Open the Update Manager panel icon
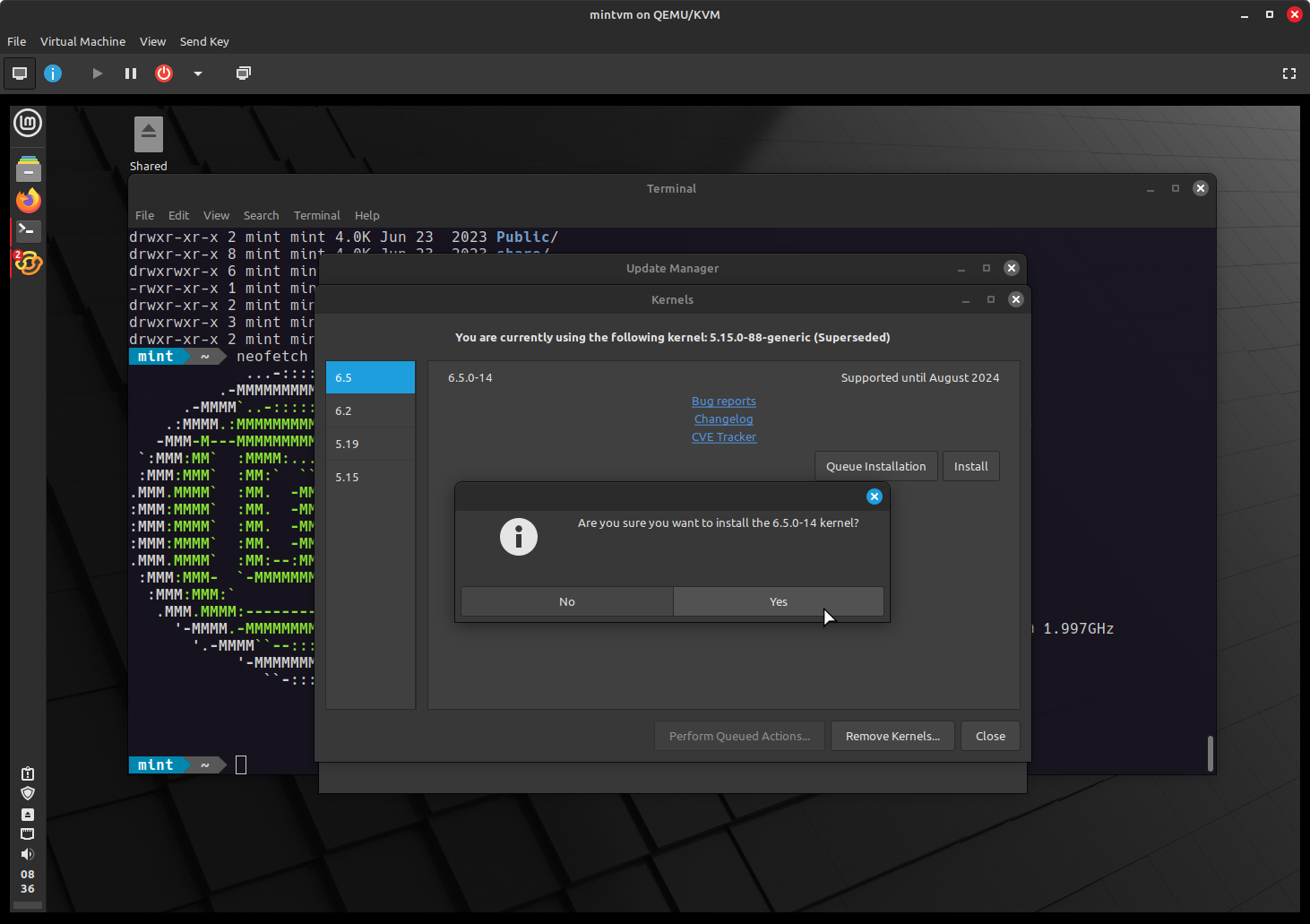This screenshot has height=924, width=1310. click(x=28, y=263)
